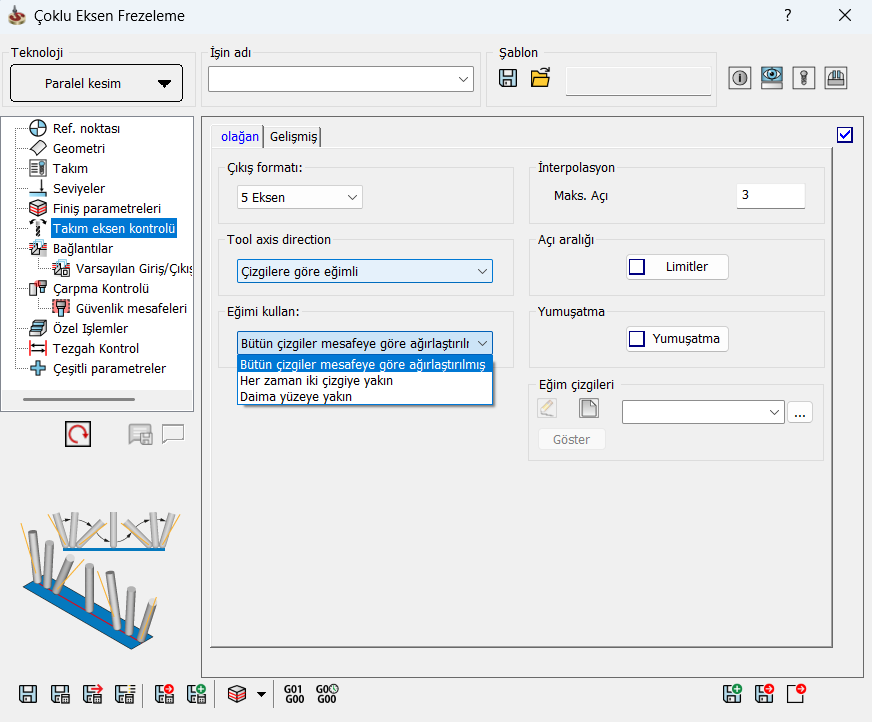Open template folder icon
The width and height of the screenshot is (872, 722).
pyautogui.click(x=541, y=79)
